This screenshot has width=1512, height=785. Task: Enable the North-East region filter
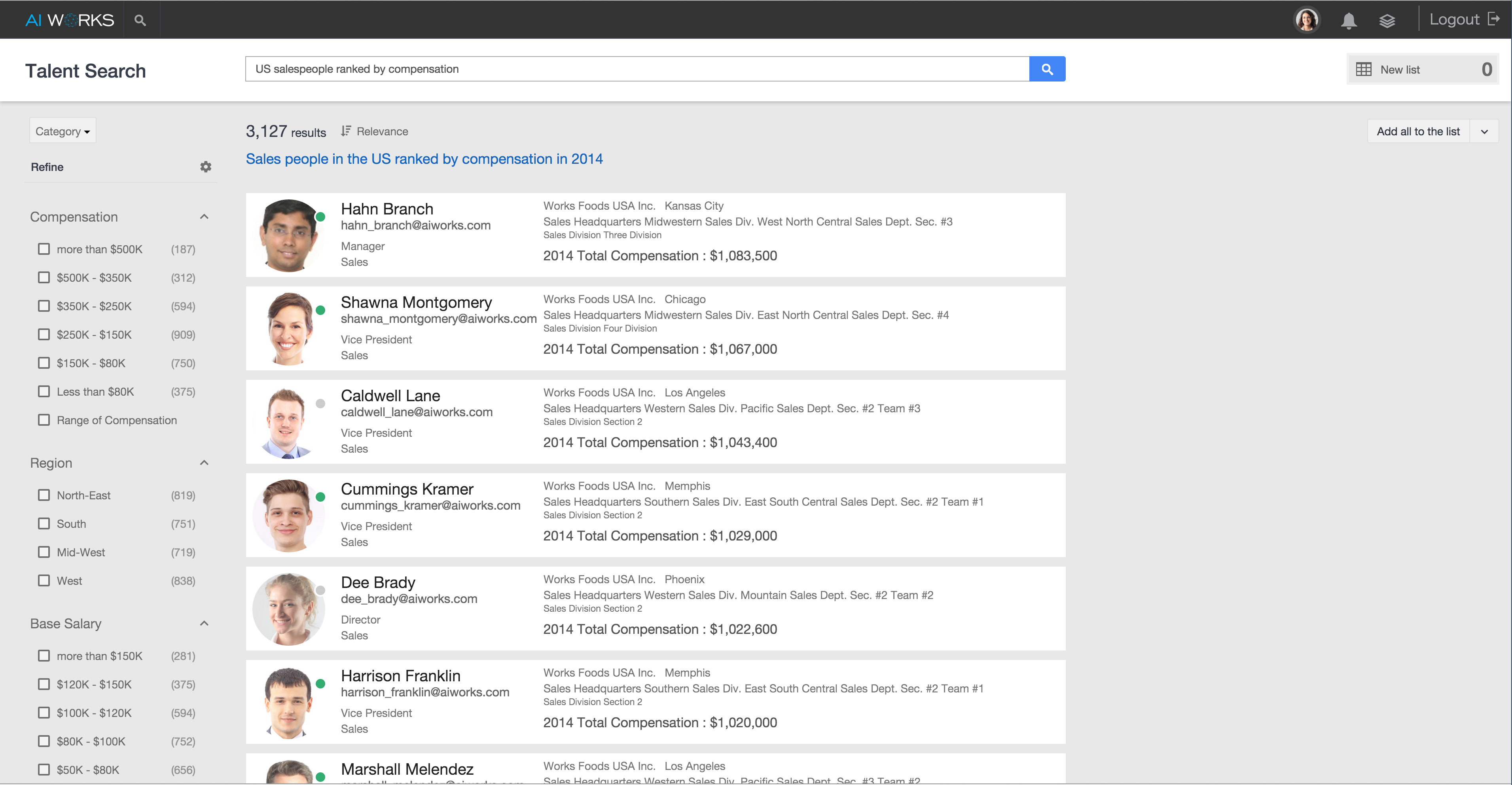[44, 495]
